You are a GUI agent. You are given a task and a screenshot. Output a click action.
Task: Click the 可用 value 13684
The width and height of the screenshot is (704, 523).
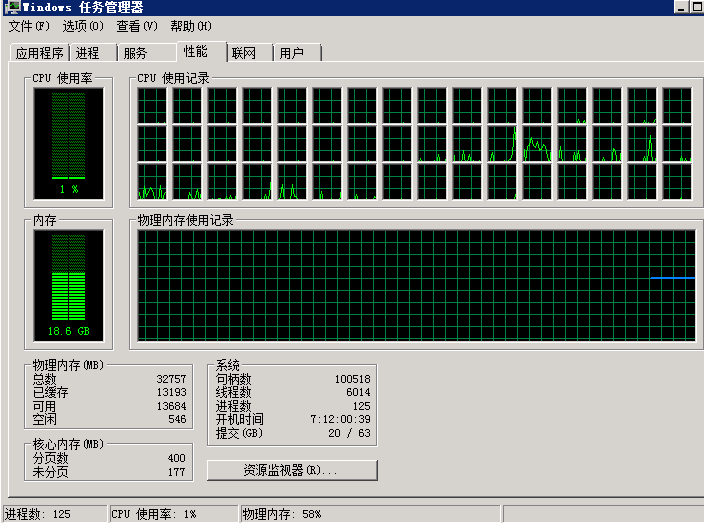coord(171,406)
